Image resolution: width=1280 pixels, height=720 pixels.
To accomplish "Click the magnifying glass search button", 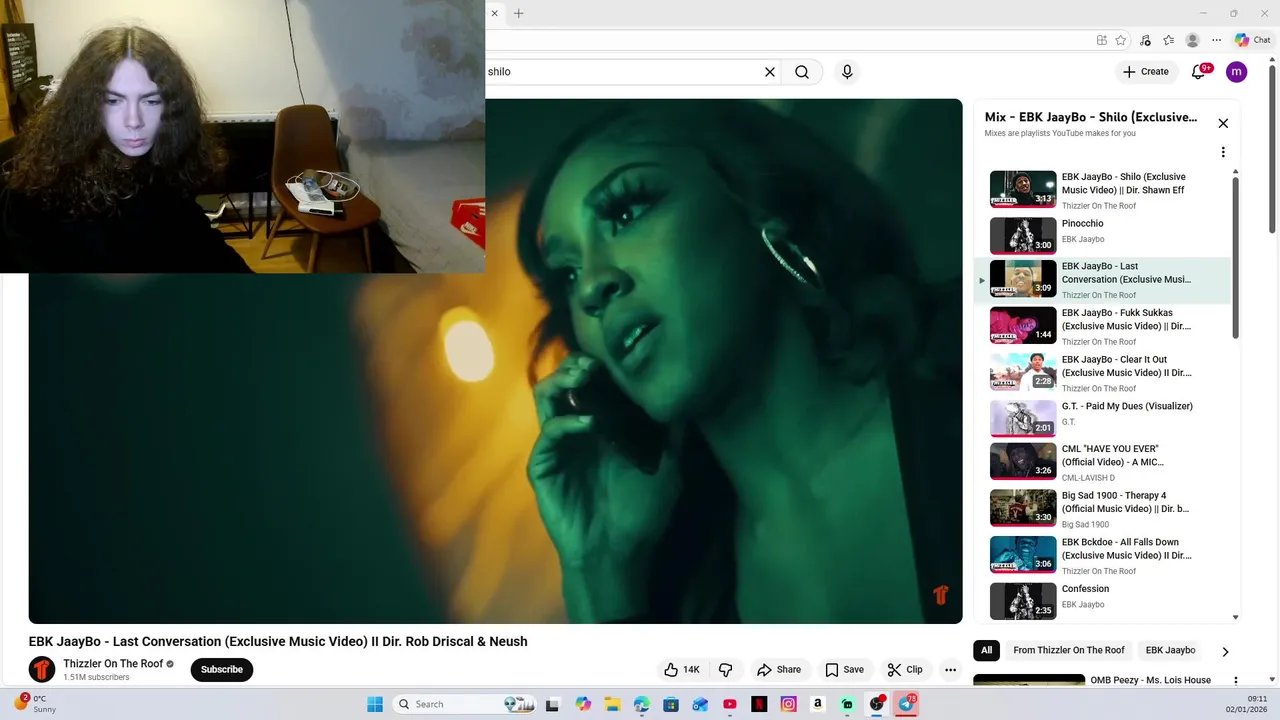I will pos(802,72).
